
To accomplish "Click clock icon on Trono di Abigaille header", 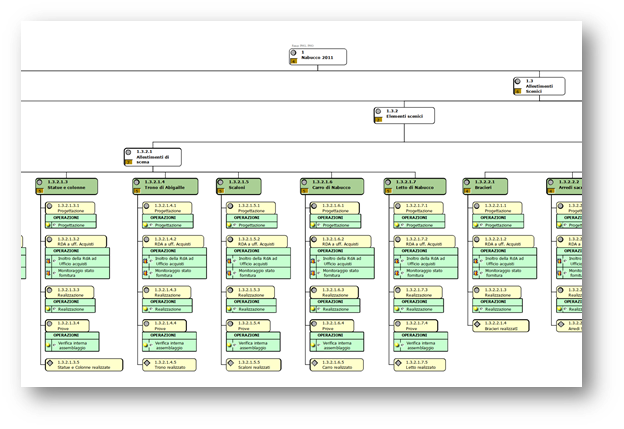I will (x=137, y=183).
